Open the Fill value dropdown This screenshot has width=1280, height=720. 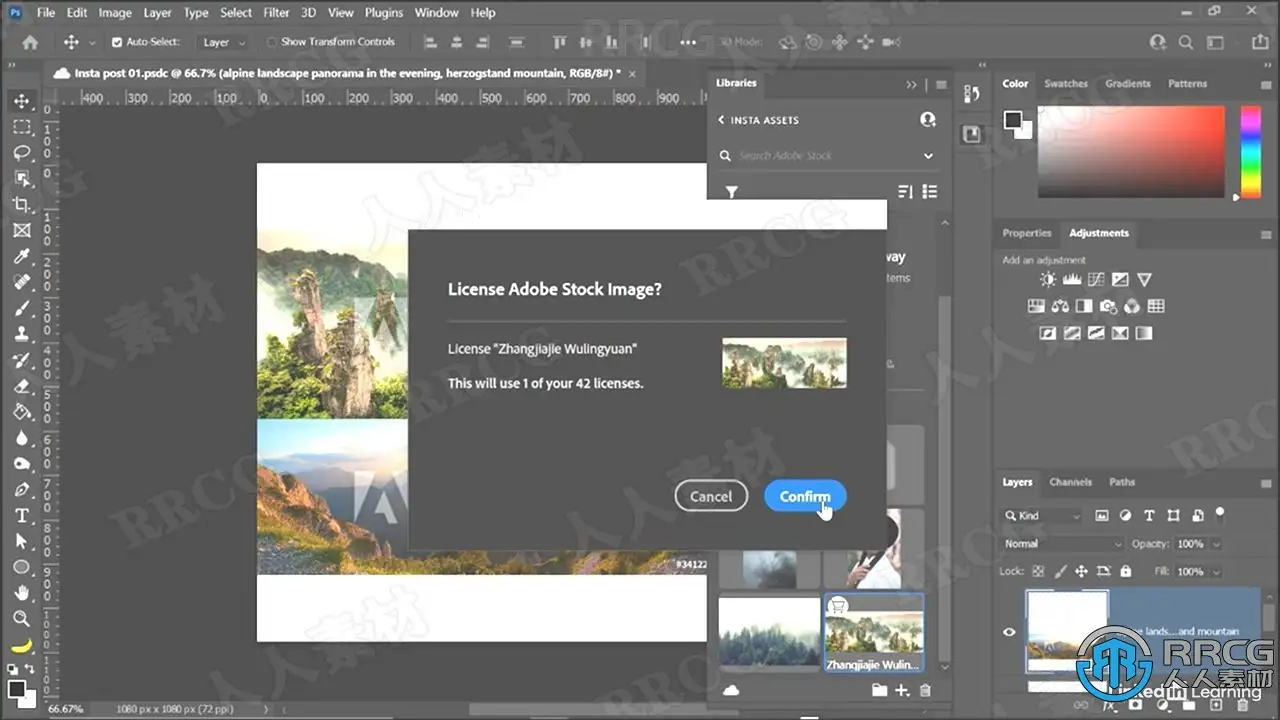pos(1216,572)
